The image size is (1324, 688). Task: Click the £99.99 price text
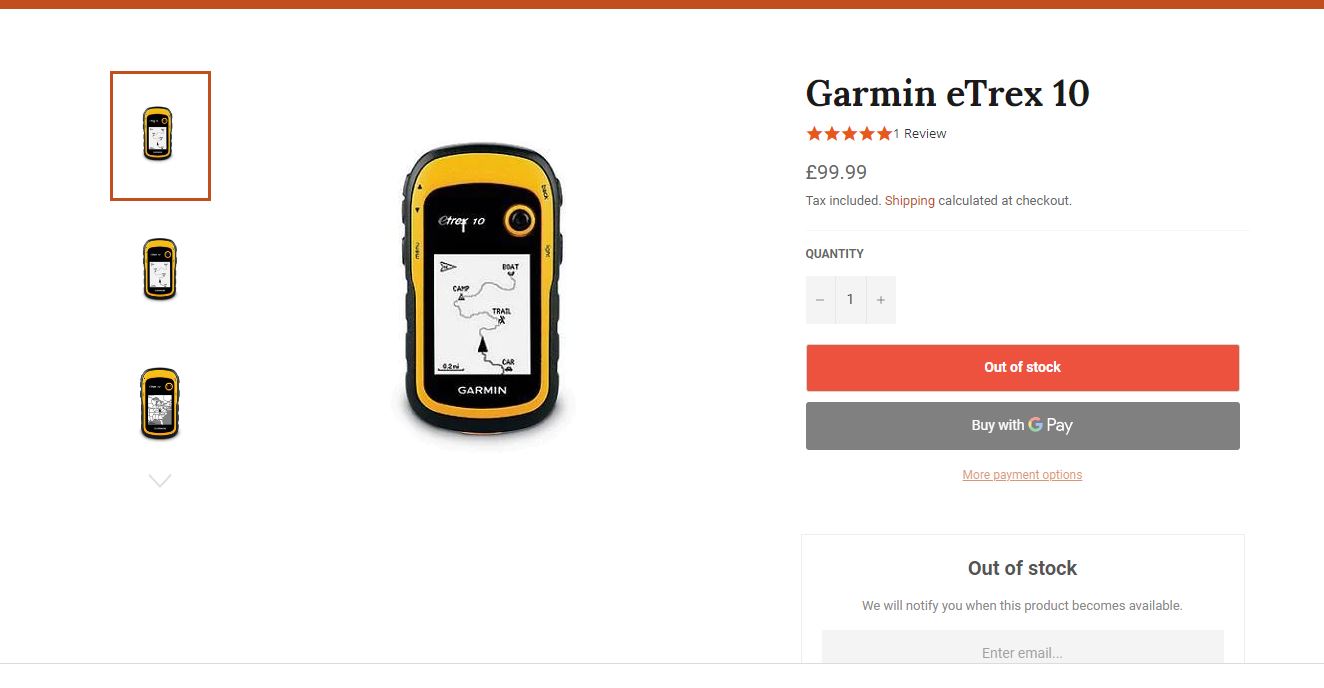(x=837, y=172)
